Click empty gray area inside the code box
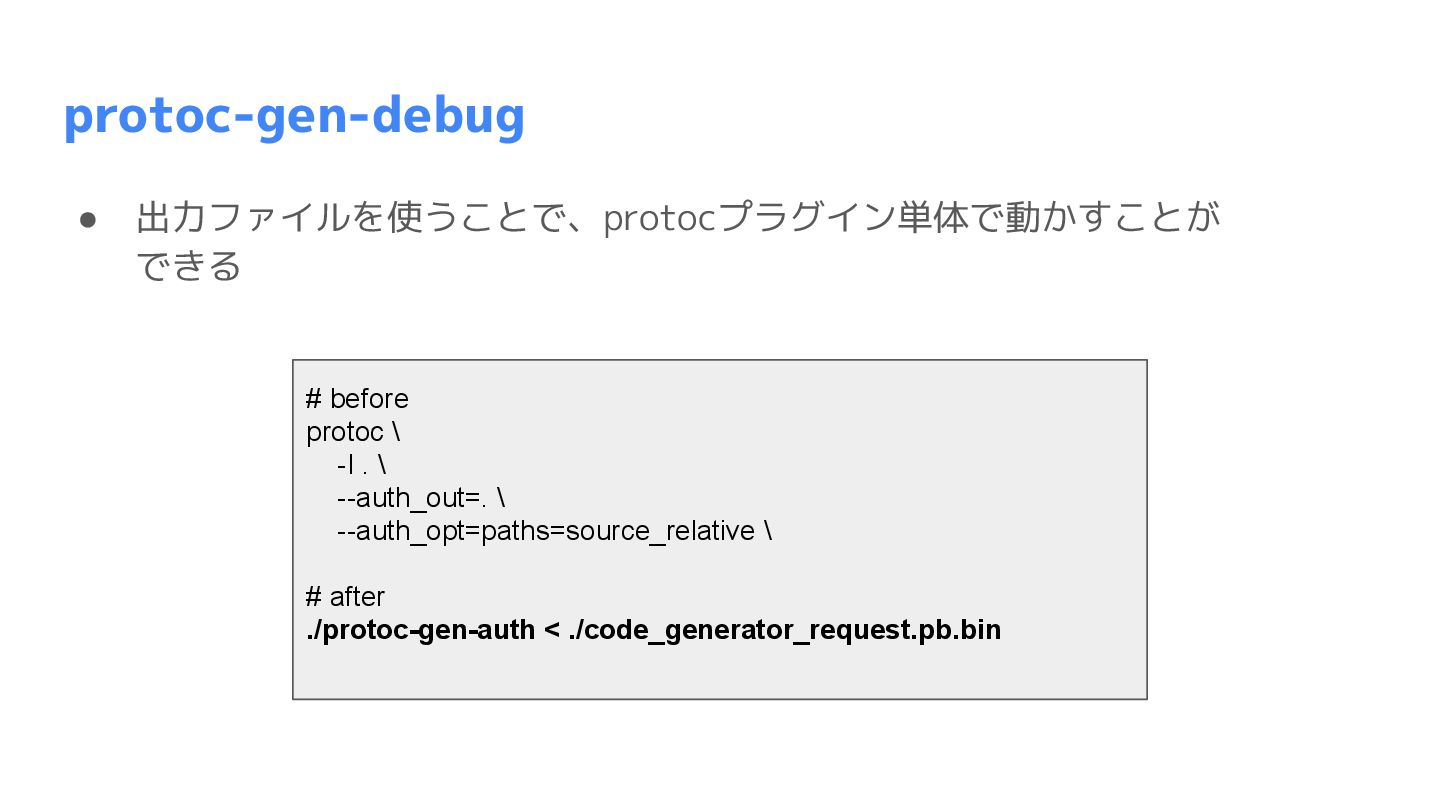 [x=950, y=450]
